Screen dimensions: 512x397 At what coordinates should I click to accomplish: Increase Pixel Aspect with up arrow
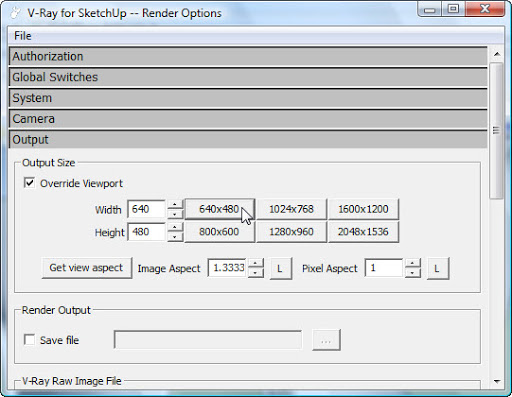[x=413, y=263]
